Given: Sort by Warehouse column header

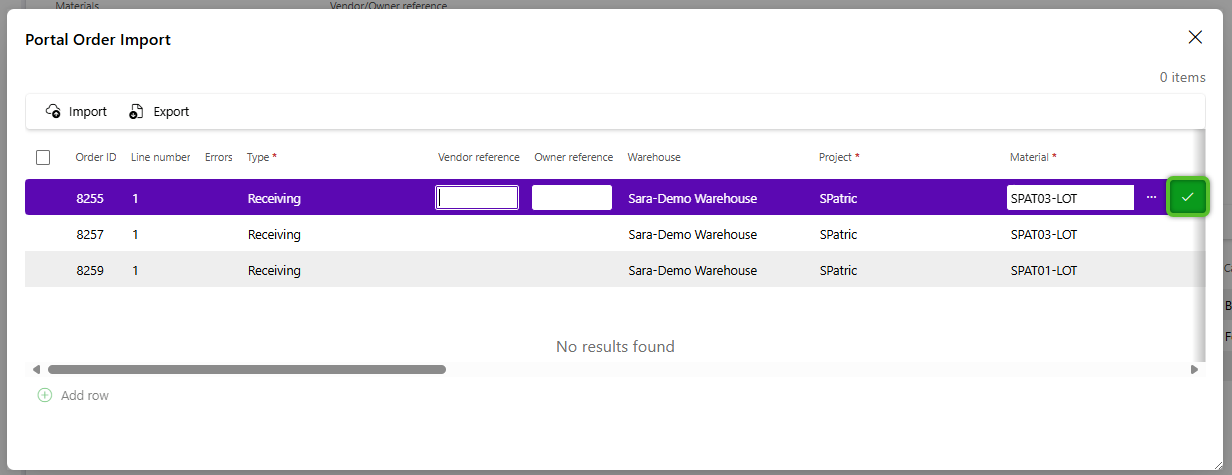Looking at the screenshot, I should tap(654, 157).
